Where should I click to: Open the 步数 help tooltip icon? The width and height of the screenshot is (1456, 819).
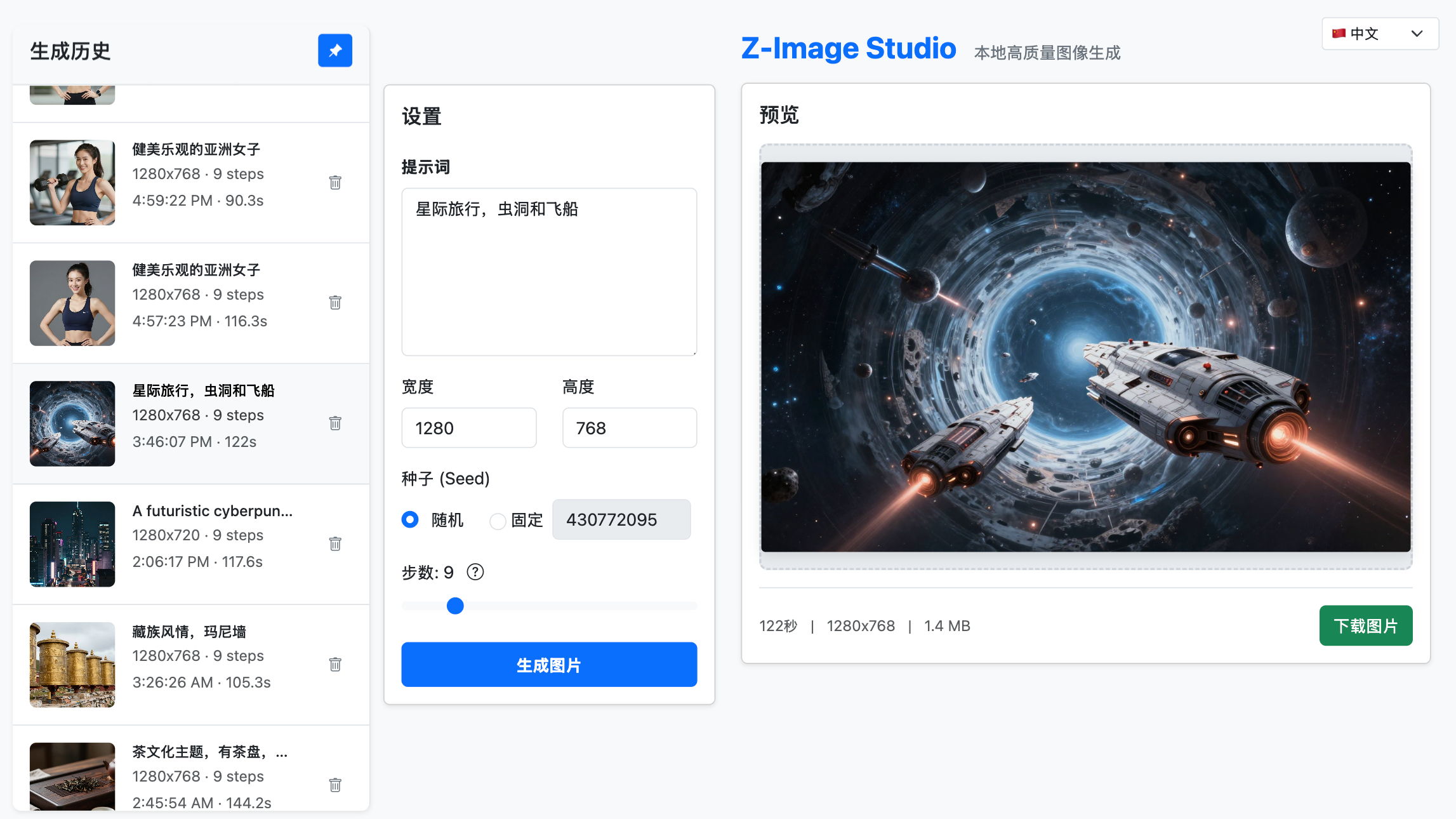(x=475, y=572)
